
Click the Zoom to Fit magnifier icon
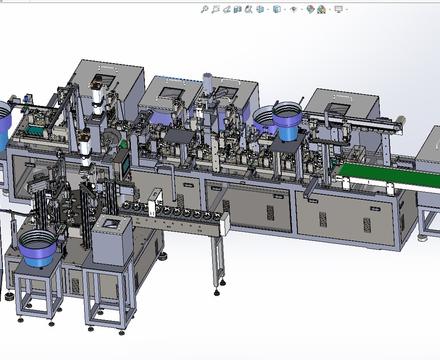(204, 9)
